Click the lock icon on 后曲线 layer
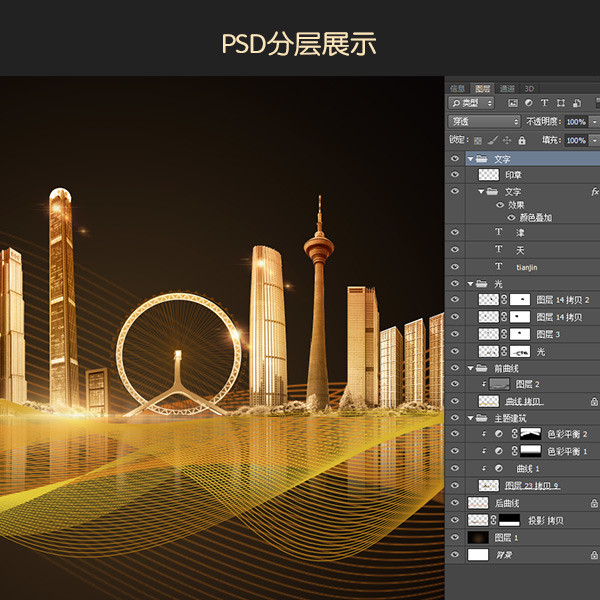Image resolution: width=600 pixels, height=600 pixels. coord(594,504)
